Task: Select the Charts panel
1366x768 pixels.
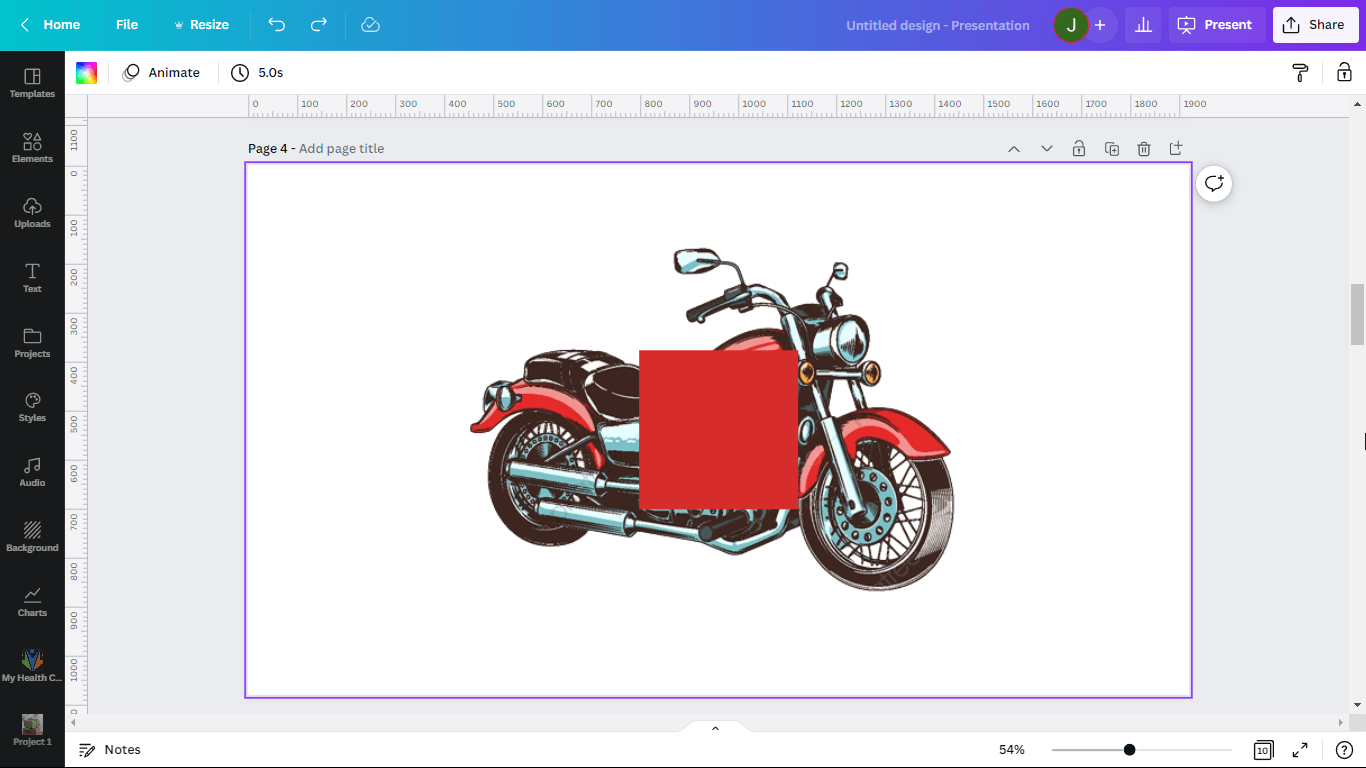Action: click(32, 599)
